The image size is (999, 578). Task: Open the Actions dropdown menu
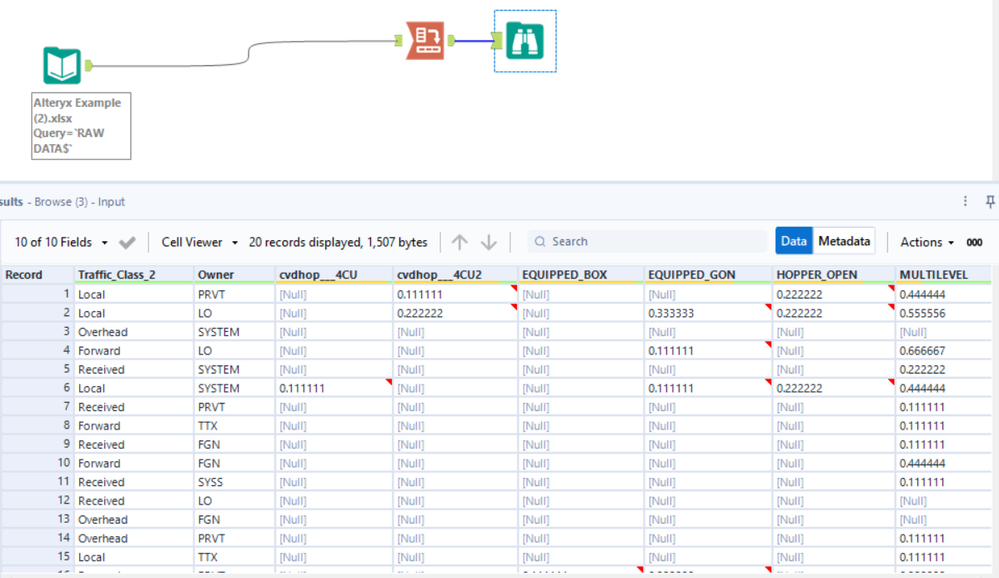[x=927, y=242]
